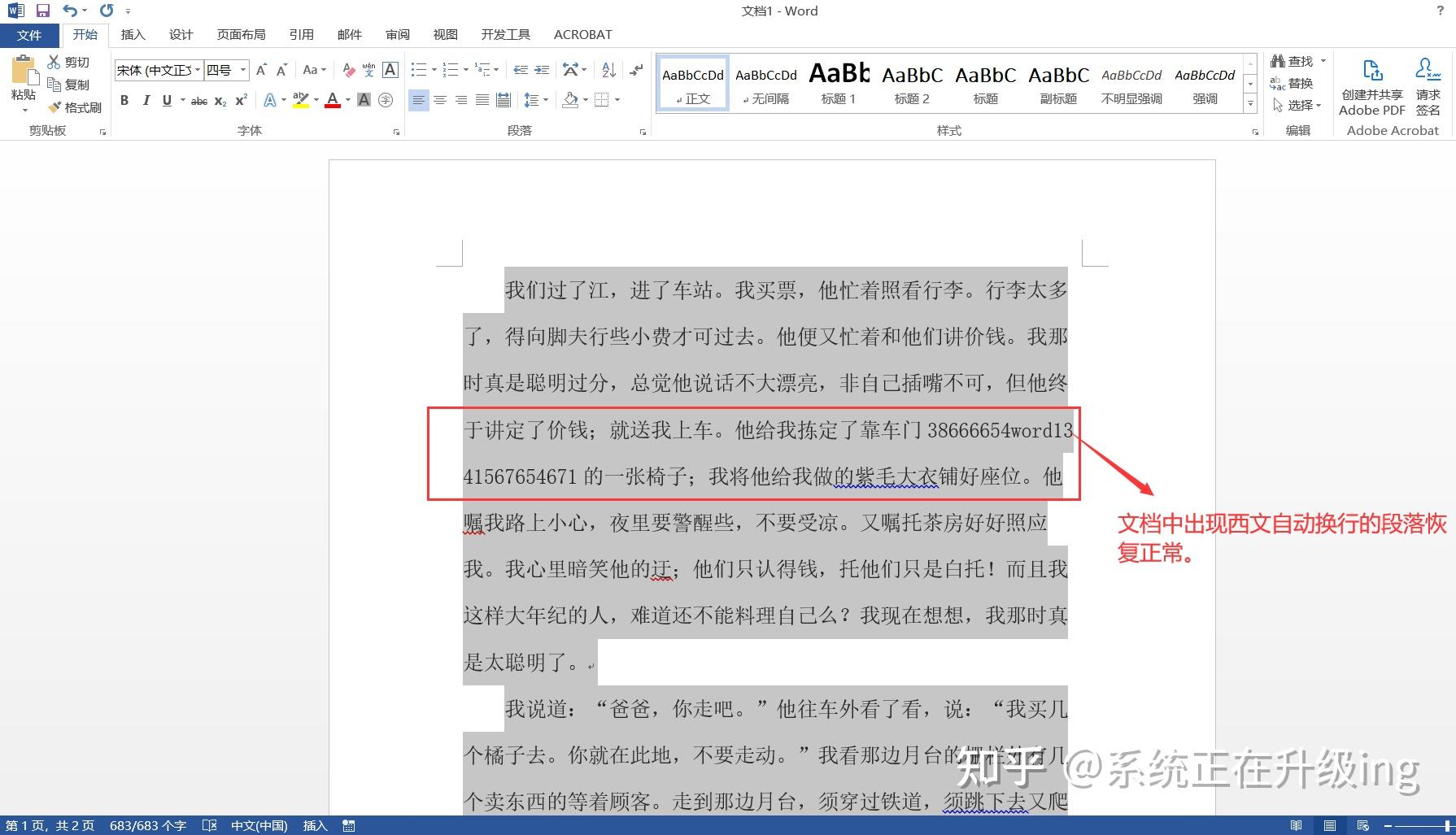Open the 宋体 font name dropdown
The image size is (1456, 835).
coord(197,70)
